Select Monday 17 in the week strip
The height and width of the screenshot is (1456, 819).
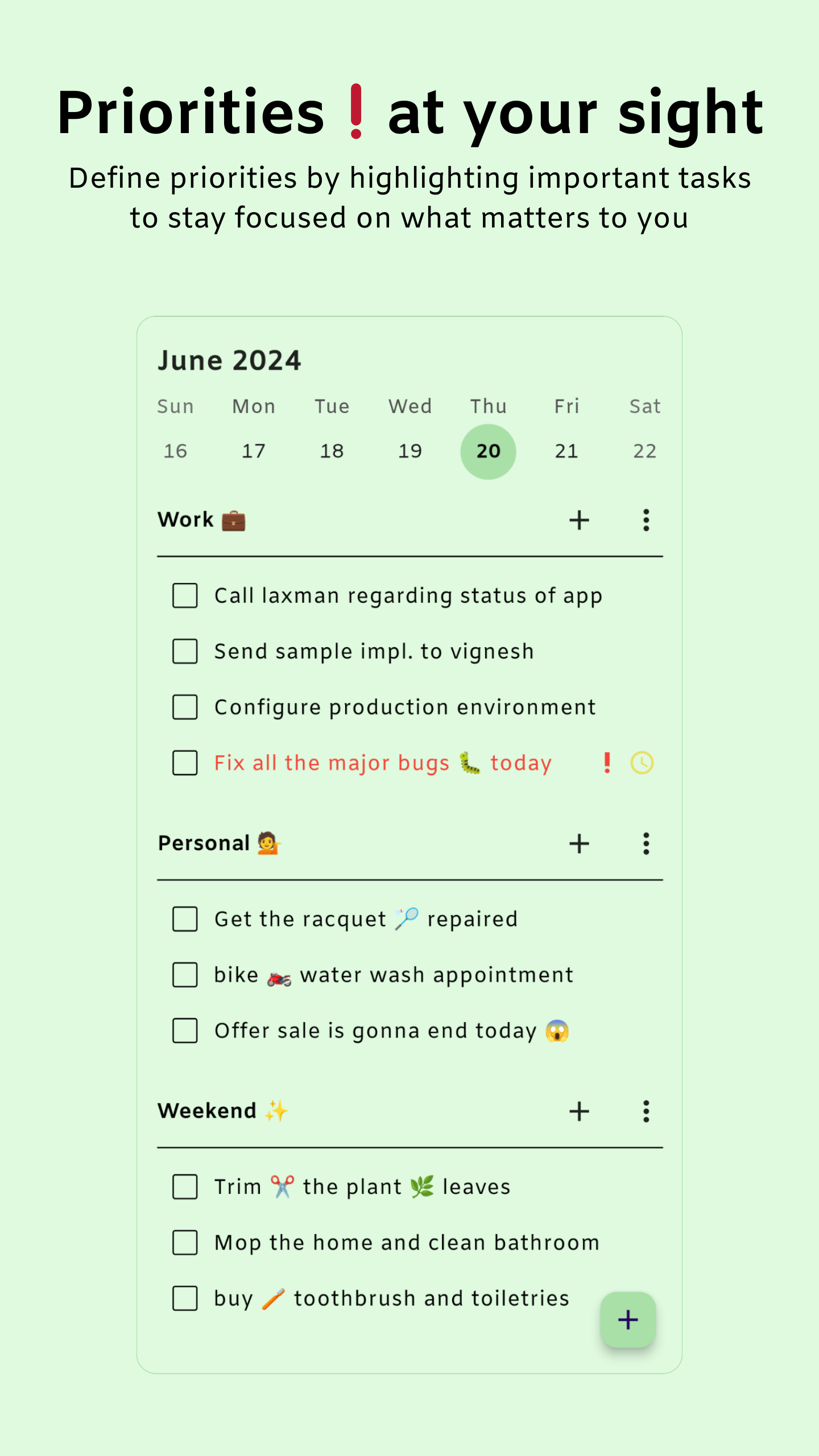254,452
